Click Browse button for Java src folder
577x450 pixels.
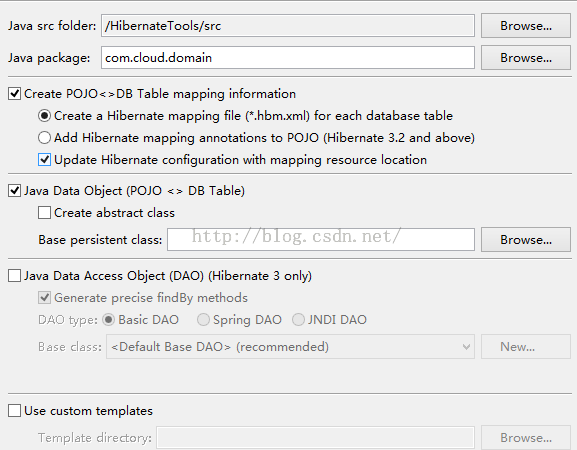(525, 26)
